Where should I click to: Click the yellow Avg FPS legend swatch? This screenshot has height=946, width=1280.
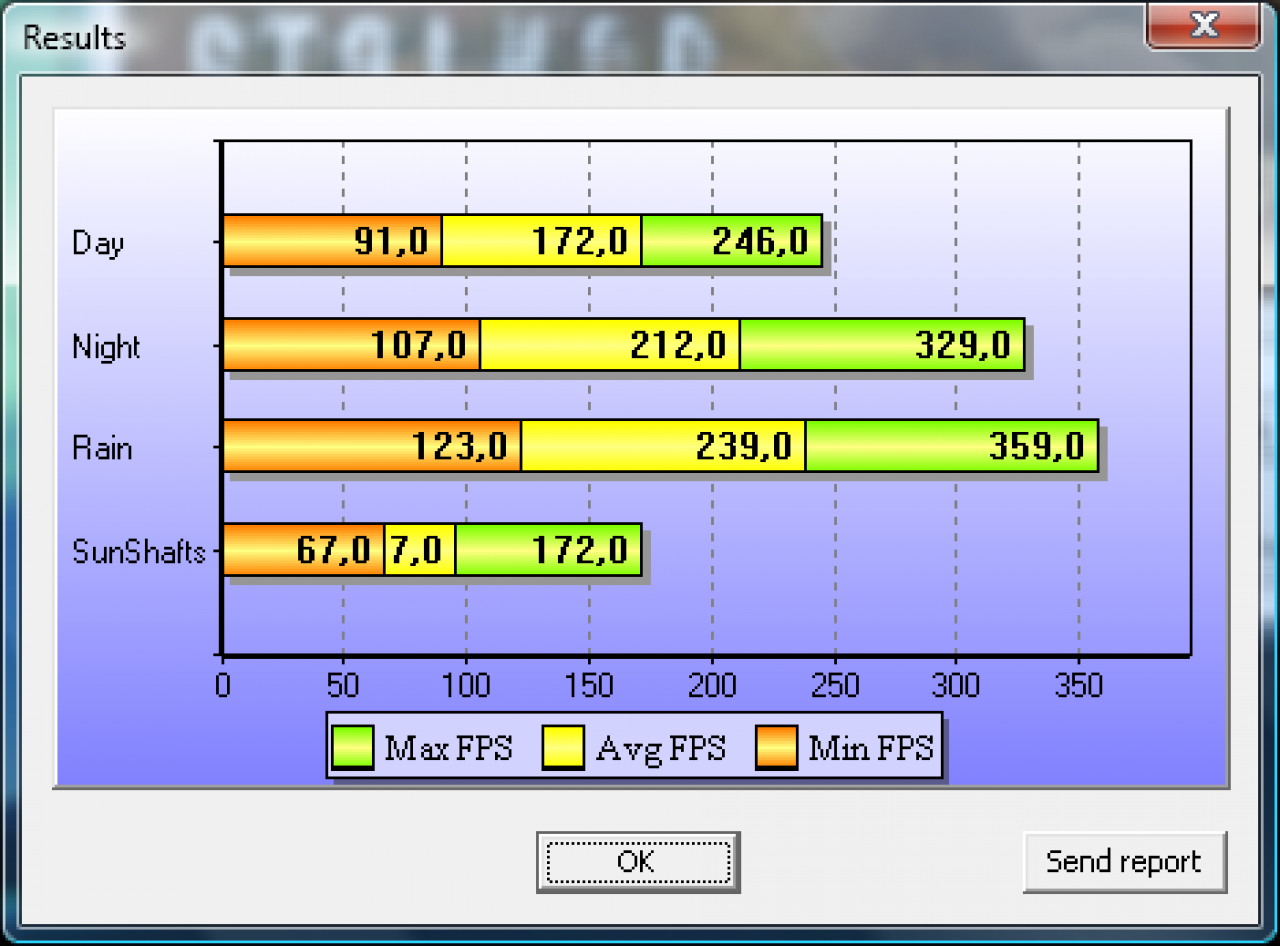point(563,748)
